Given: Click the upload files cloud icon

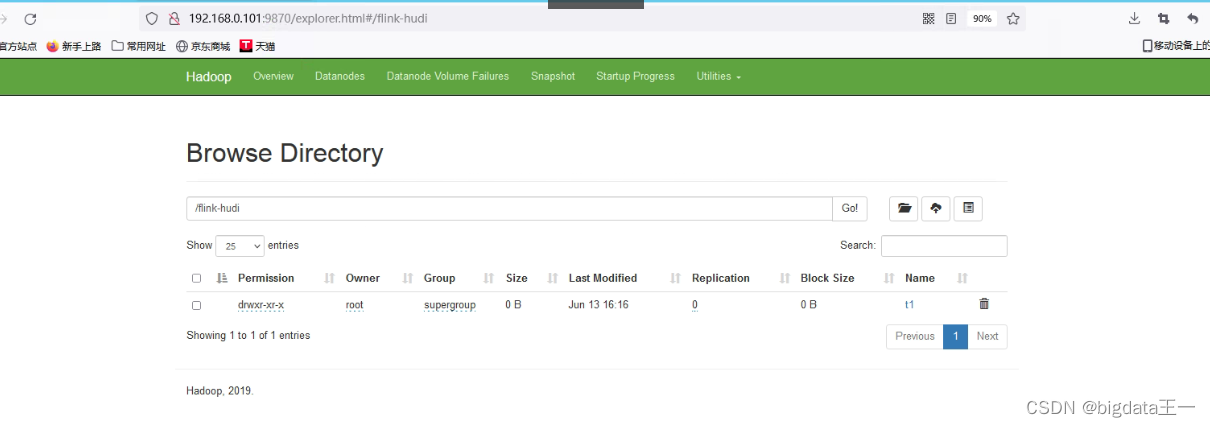Looking at the screenshot, I should 935,208.
